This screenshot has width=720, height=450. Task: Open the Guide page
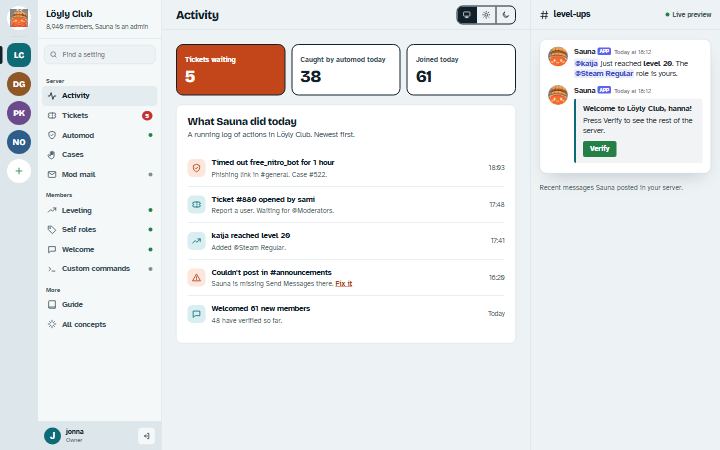(100, 304)
